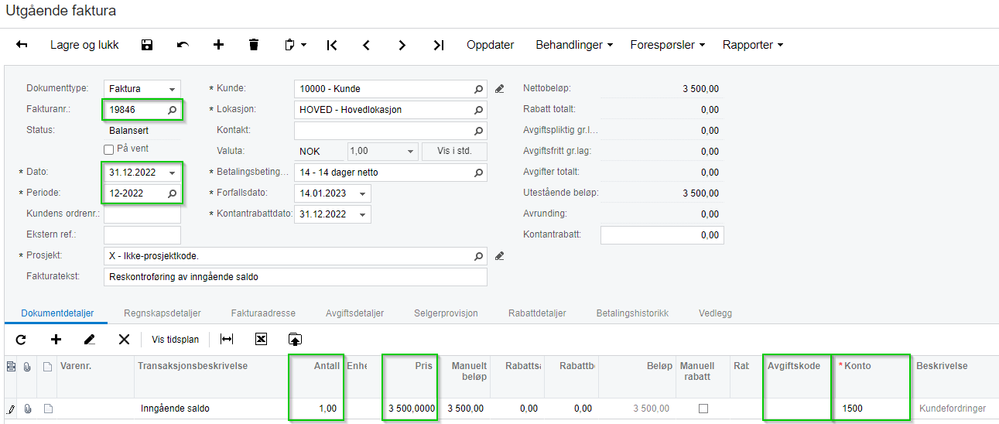Click the save floppy disk icon
The width and height of the screenshot is (999, 424).
coord(147,45)
